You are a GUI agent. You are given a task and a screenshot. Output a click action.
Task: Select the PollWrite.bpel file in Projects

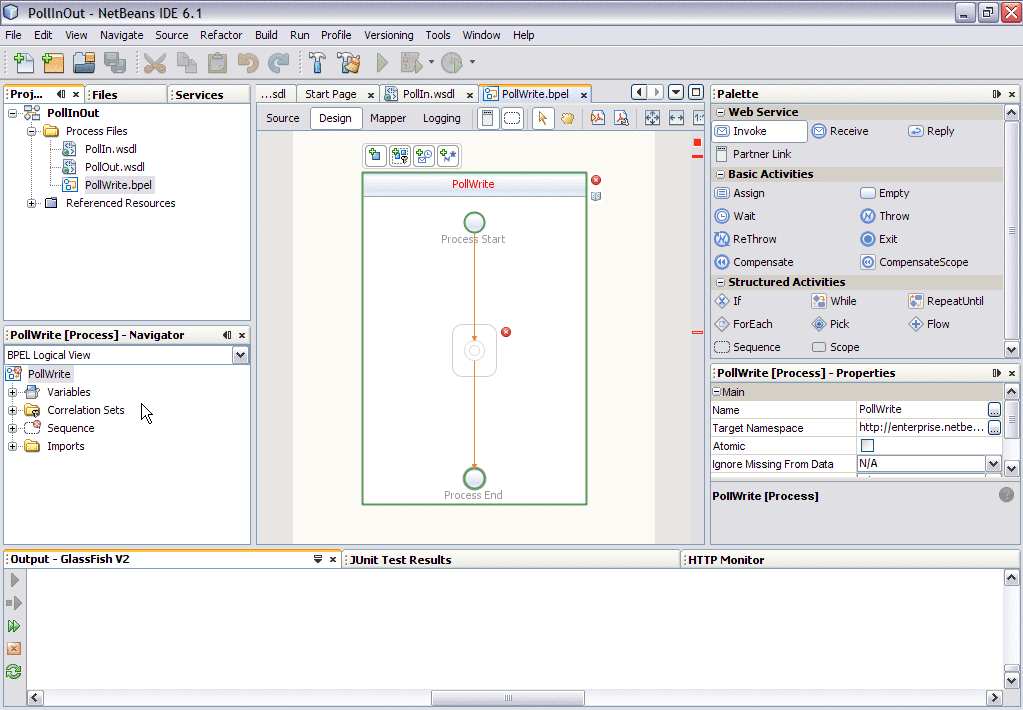point(118,184)
